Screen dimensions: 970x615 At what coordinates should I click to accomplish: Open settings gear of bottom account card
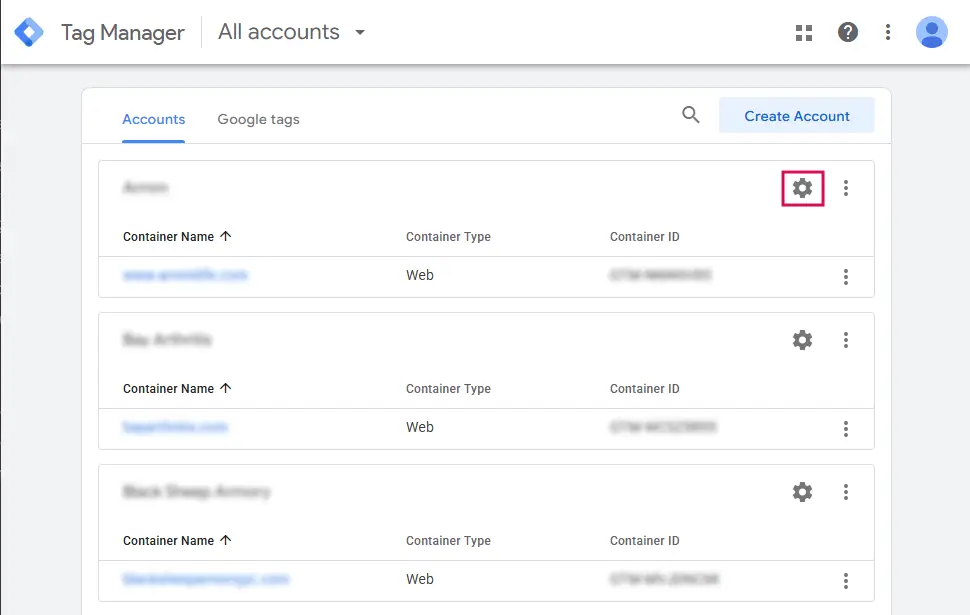point(802,492)
